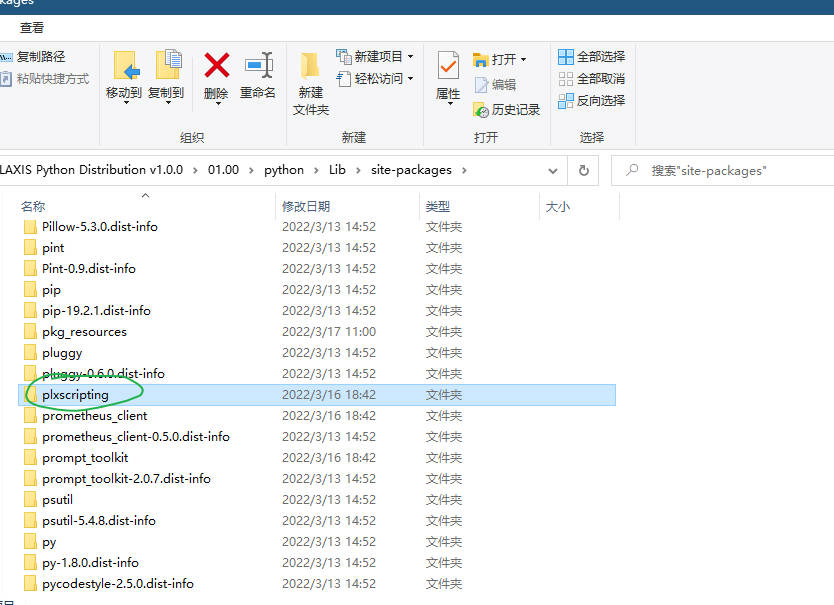834x605 pixels.
Task: Select the pluggy-0.6.0.dist-info folder
Action: [103, 374]
